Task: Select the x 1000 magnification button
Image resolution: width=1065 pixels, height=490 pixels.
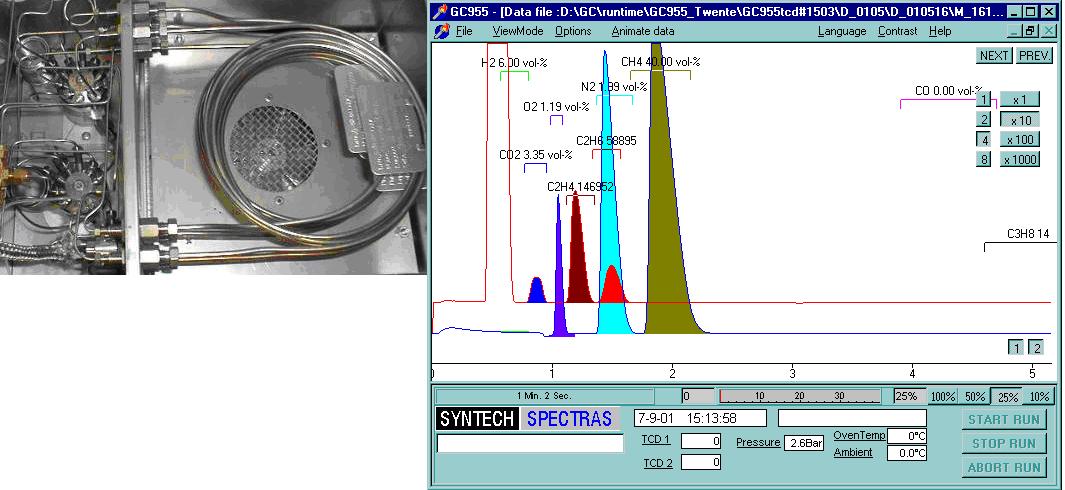Action: [x=1020, y=159]
